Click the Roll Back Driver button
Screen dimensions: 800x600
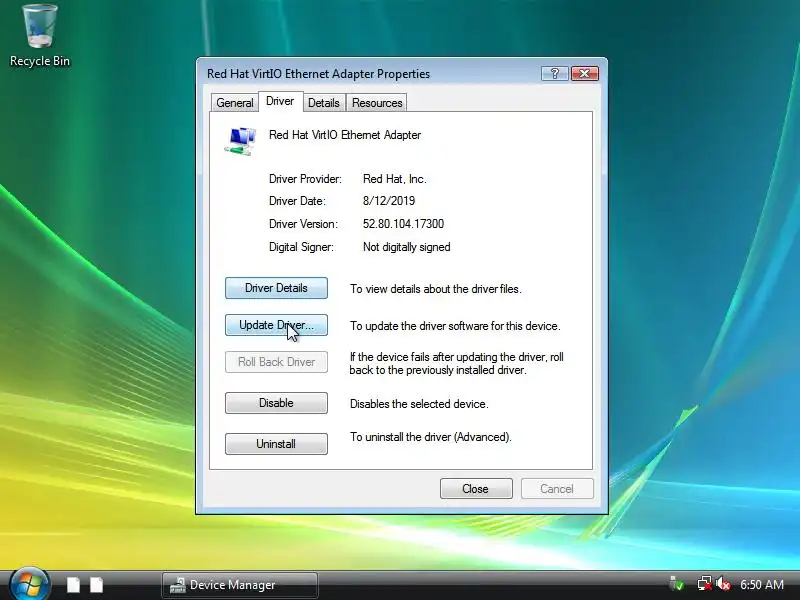click(276, 362)
